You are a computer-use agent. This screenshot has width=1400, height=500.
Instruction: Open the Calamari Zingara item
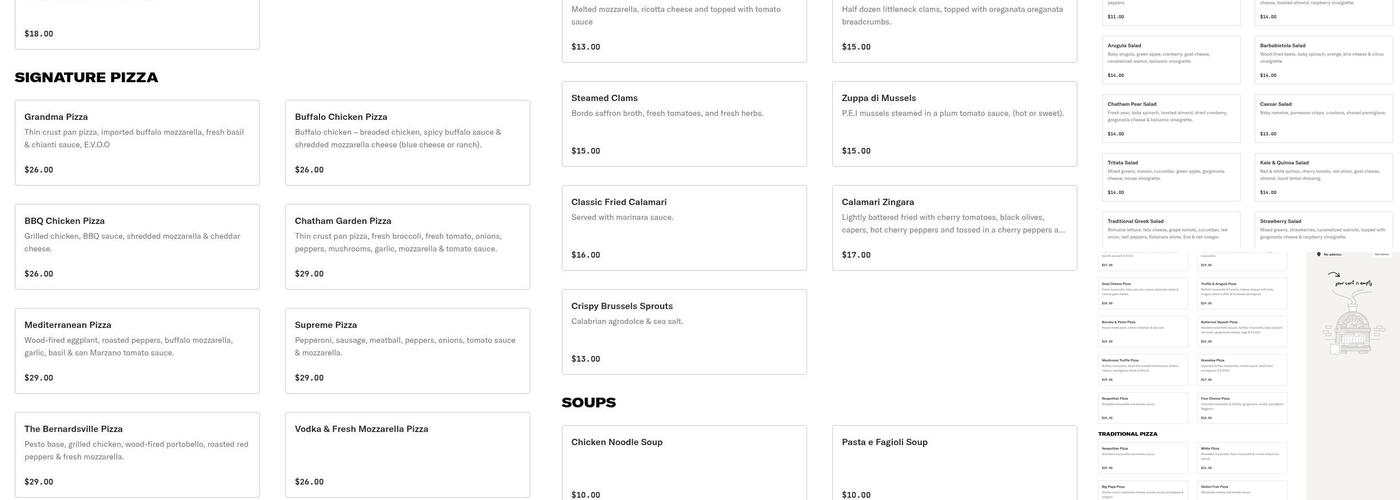click(954, 227)
